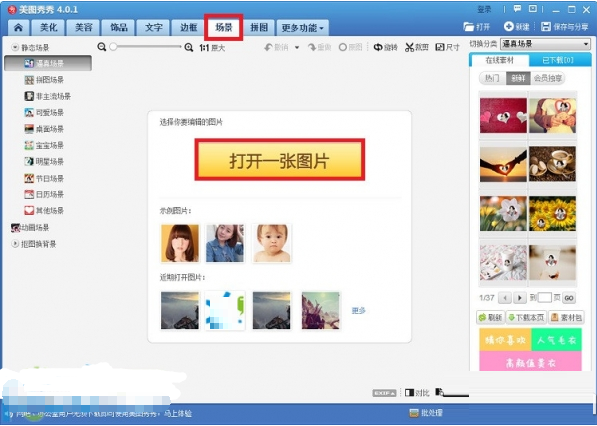Click the 原图 original image button

click(350, 47)
